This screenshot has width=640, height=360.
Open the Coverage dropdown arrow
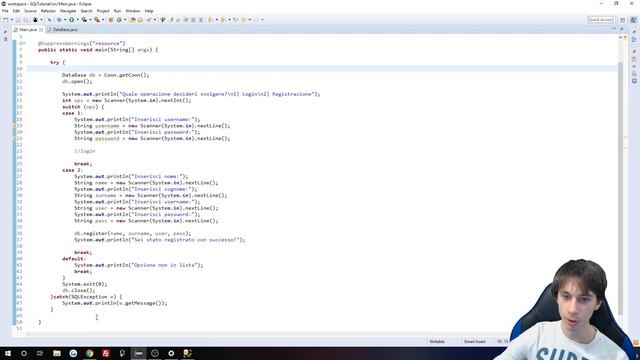[90, 20]
